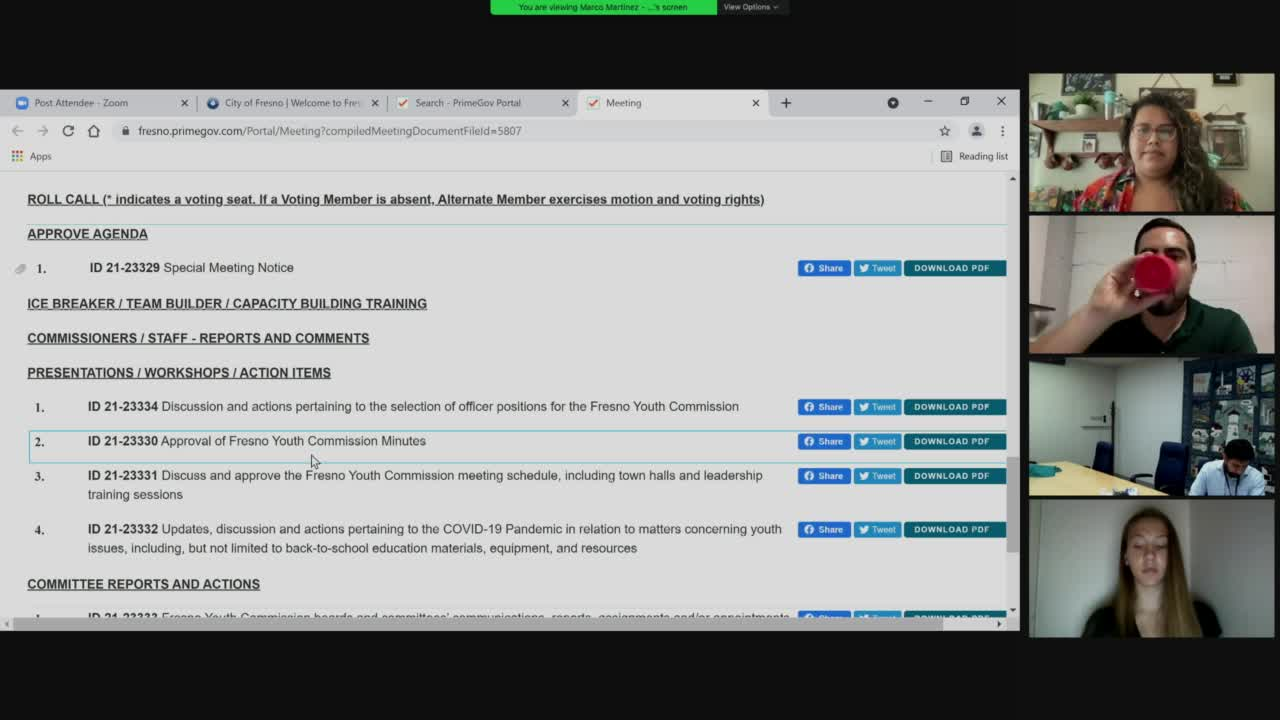Screen dimensions: 1280x720
Task: Click the scroll-down arrow of the page
Action: 1012,609
